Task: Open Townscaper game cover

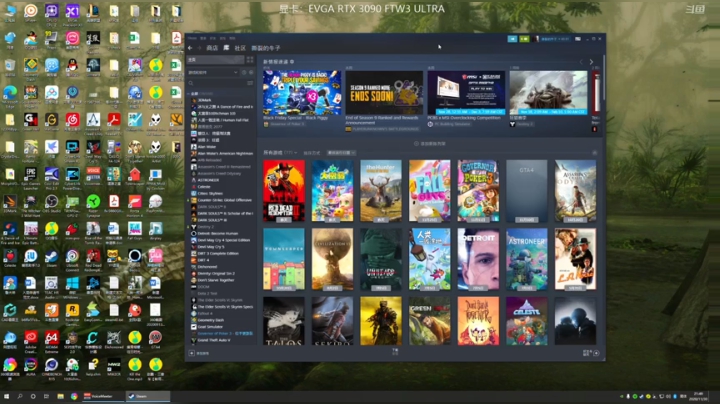Action: tap(284, 259)
